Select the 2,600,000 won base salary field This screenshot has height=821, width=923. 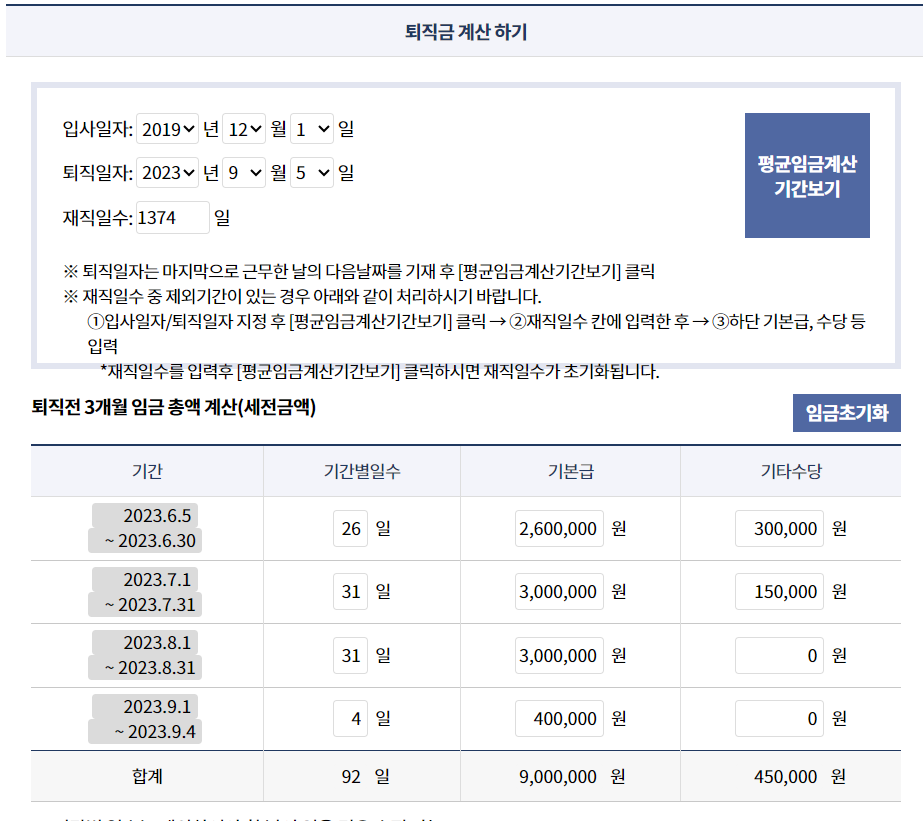(x=557, y=528)
